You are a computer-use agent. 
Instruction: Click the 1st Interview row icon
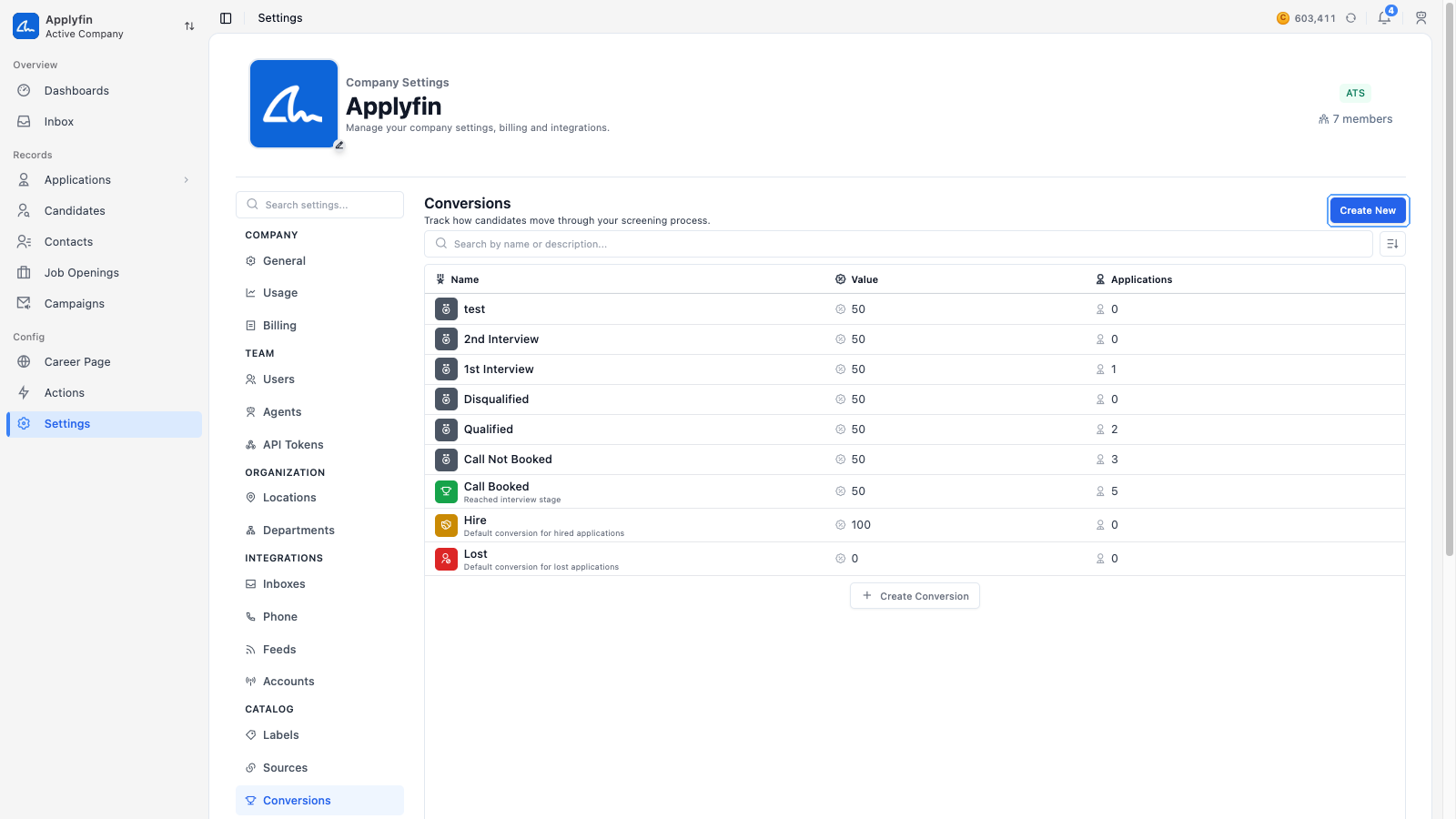tap(446, 369)
